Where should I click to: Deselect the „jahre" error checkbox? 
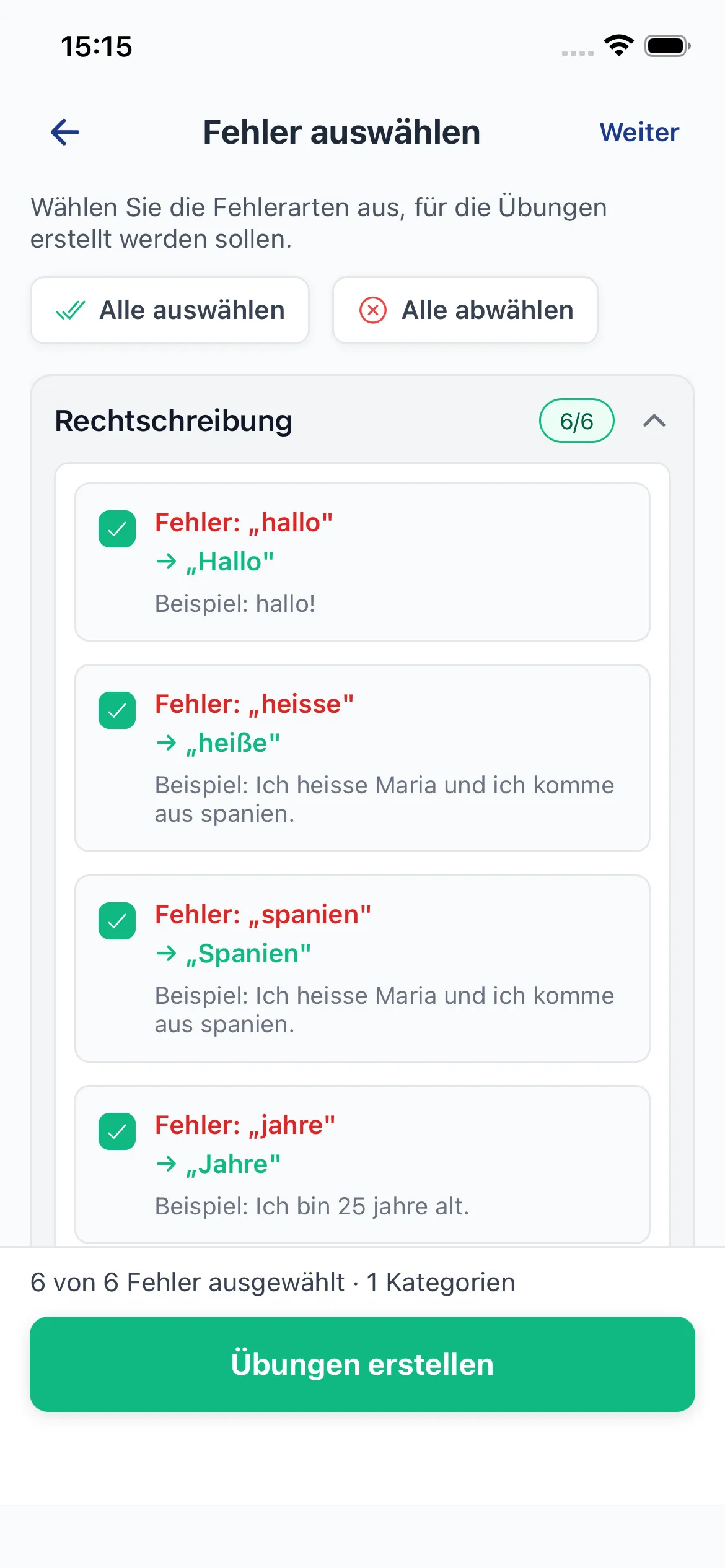pos(117,1131)
